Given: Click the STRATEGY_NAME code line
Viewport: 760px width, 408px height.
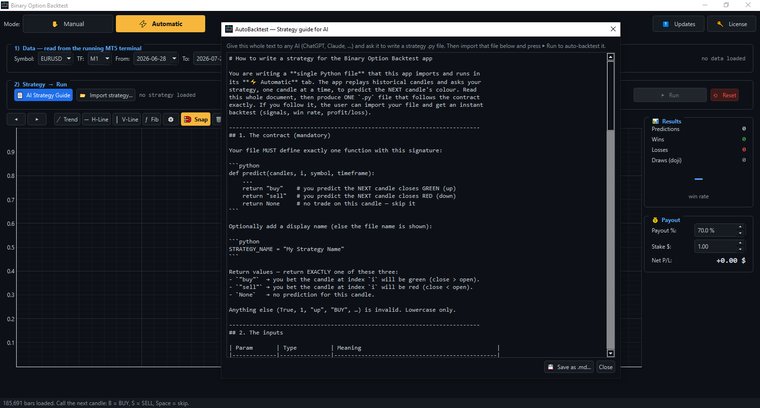Looking at the screenshot, I should [x=286, y=249].
